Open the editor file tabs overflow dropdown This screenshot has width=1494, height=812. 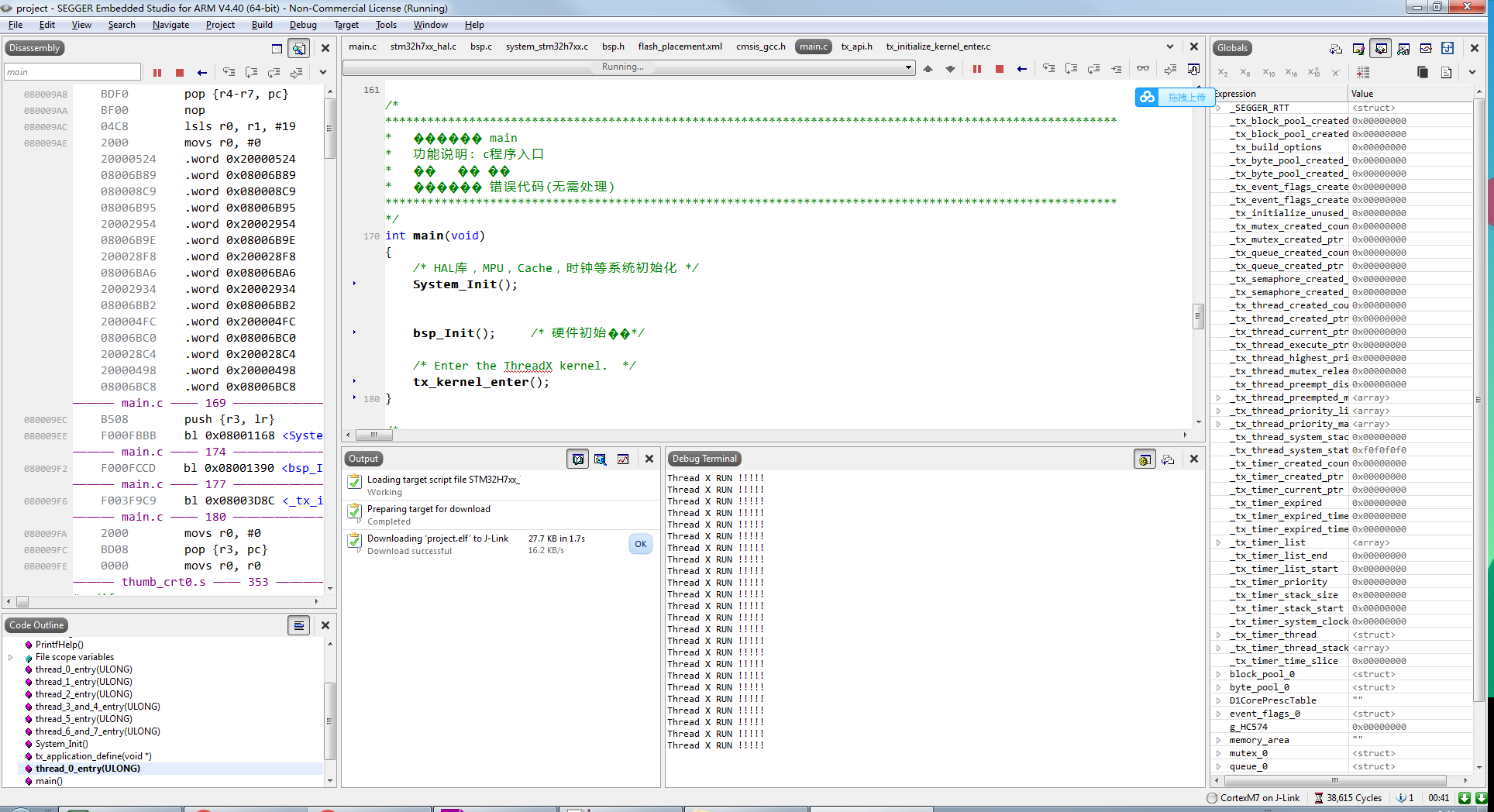point(1170,46)
